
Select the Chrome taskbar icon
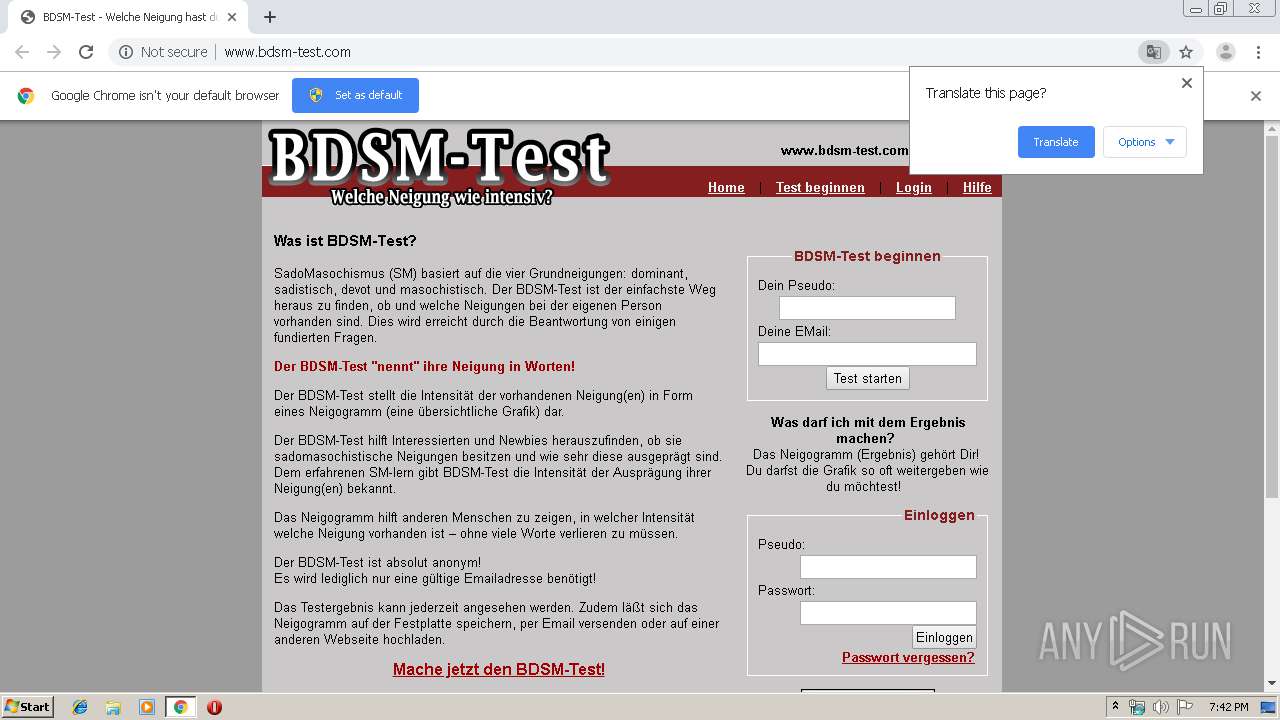[180, 707]
